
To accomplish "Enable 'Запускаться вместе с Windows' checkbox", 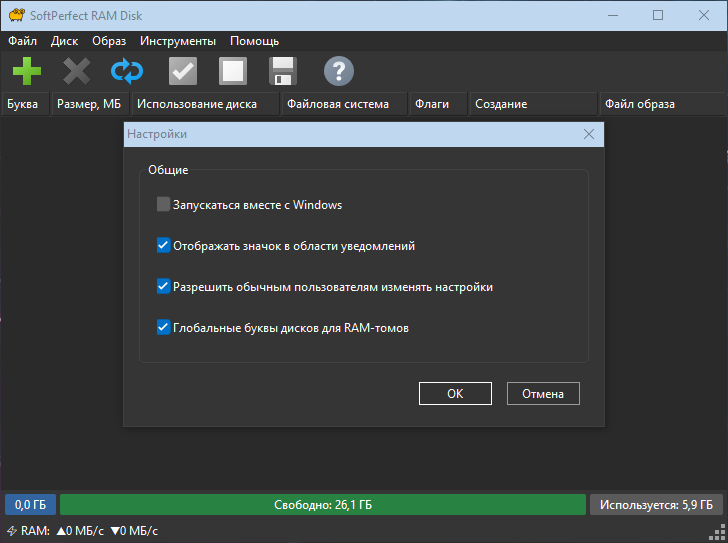I will click(164, 205).
